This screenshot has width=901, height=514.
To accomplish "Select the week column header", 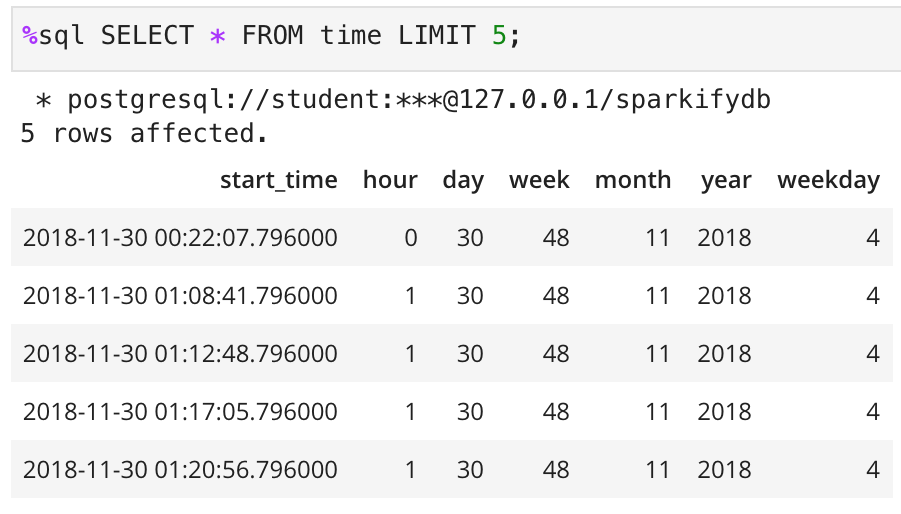I will tap(539, 180).
